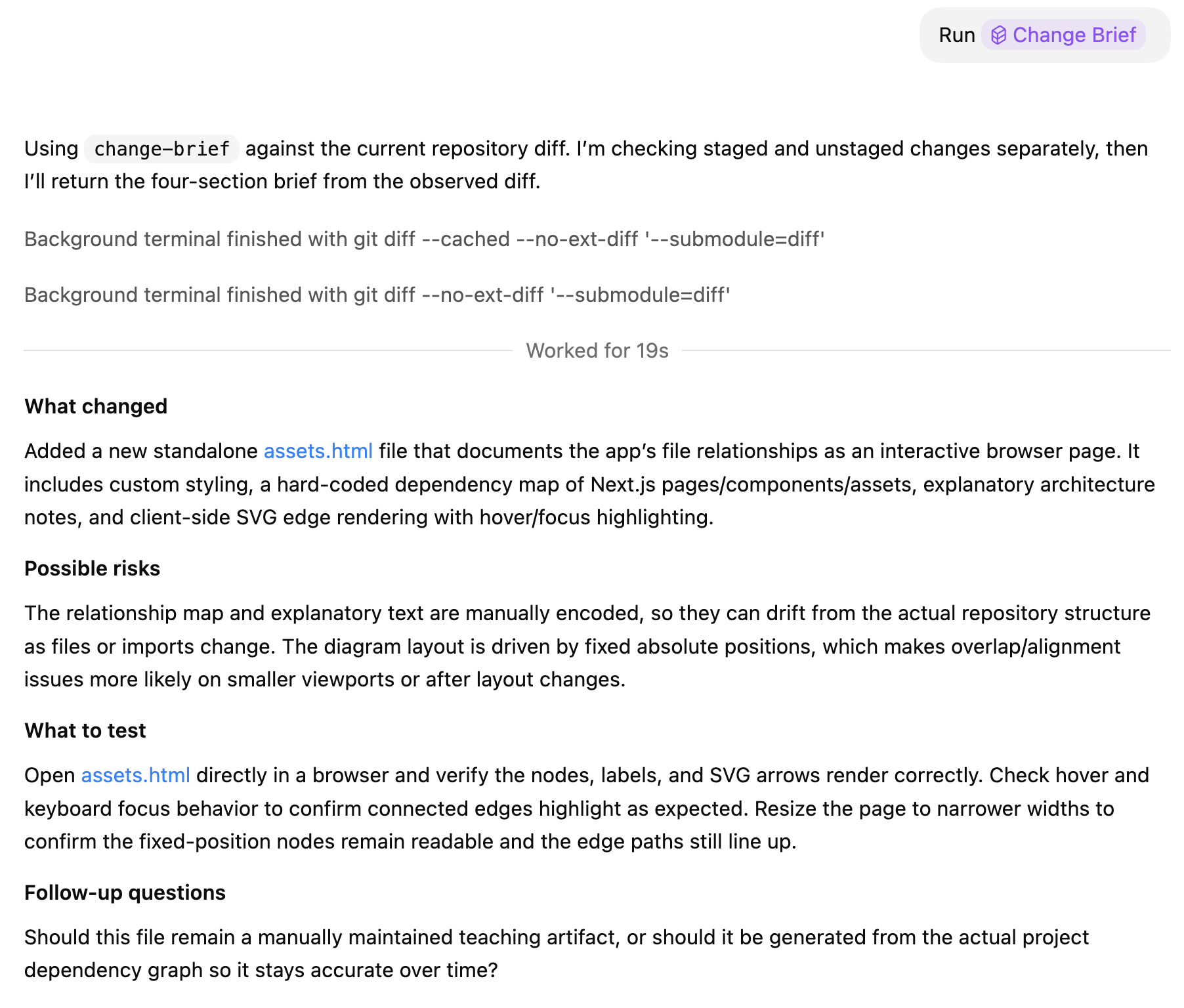Image resolution: width=1184 pixels, height=1008 pixels.
Task: Click the Follow-up questions heading
Action: pyautogui.click(x=125, y=893)
